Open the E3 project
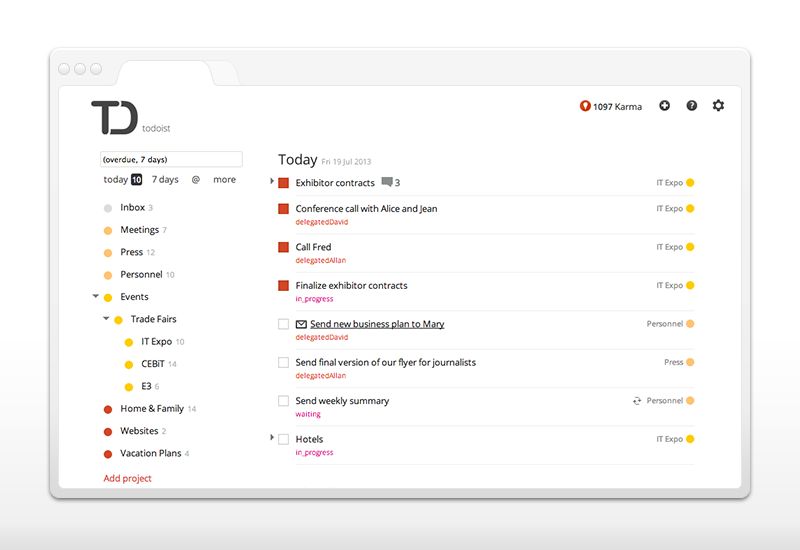Viewport: 800px width, 550px height. coord(146,386)
